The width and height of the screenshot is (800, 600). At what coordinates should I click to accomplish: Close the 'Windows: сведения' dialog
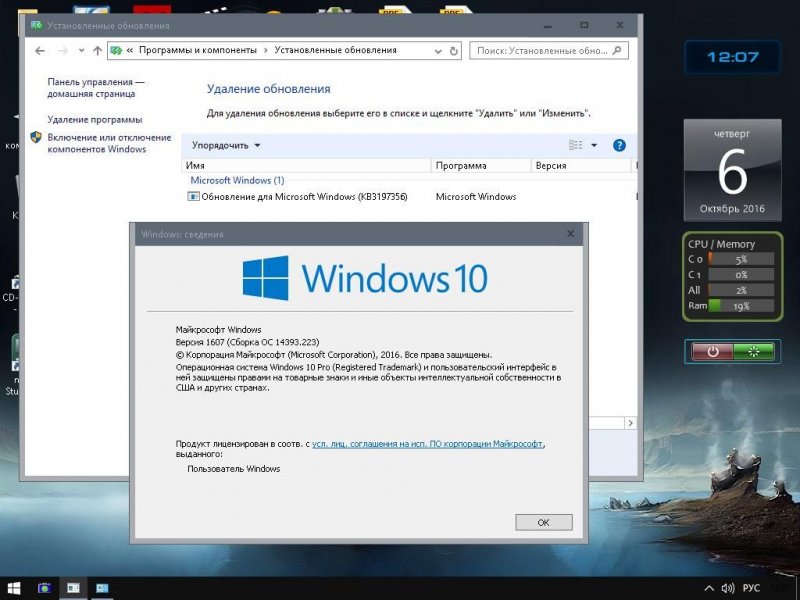[x=570, y=234]
